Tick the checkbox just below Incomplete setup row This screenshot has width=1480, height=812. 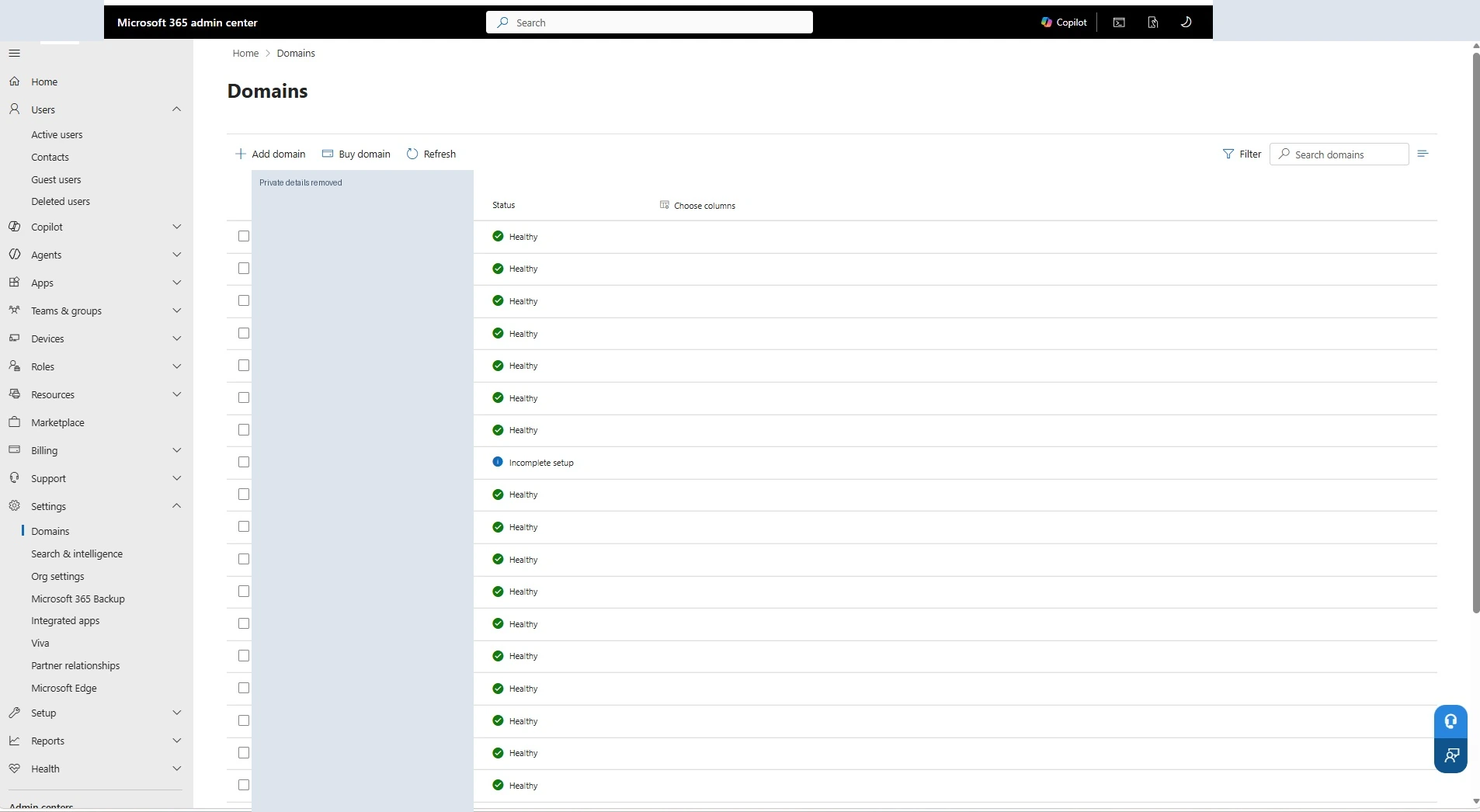pyautogui.click(x=244, y=494)
